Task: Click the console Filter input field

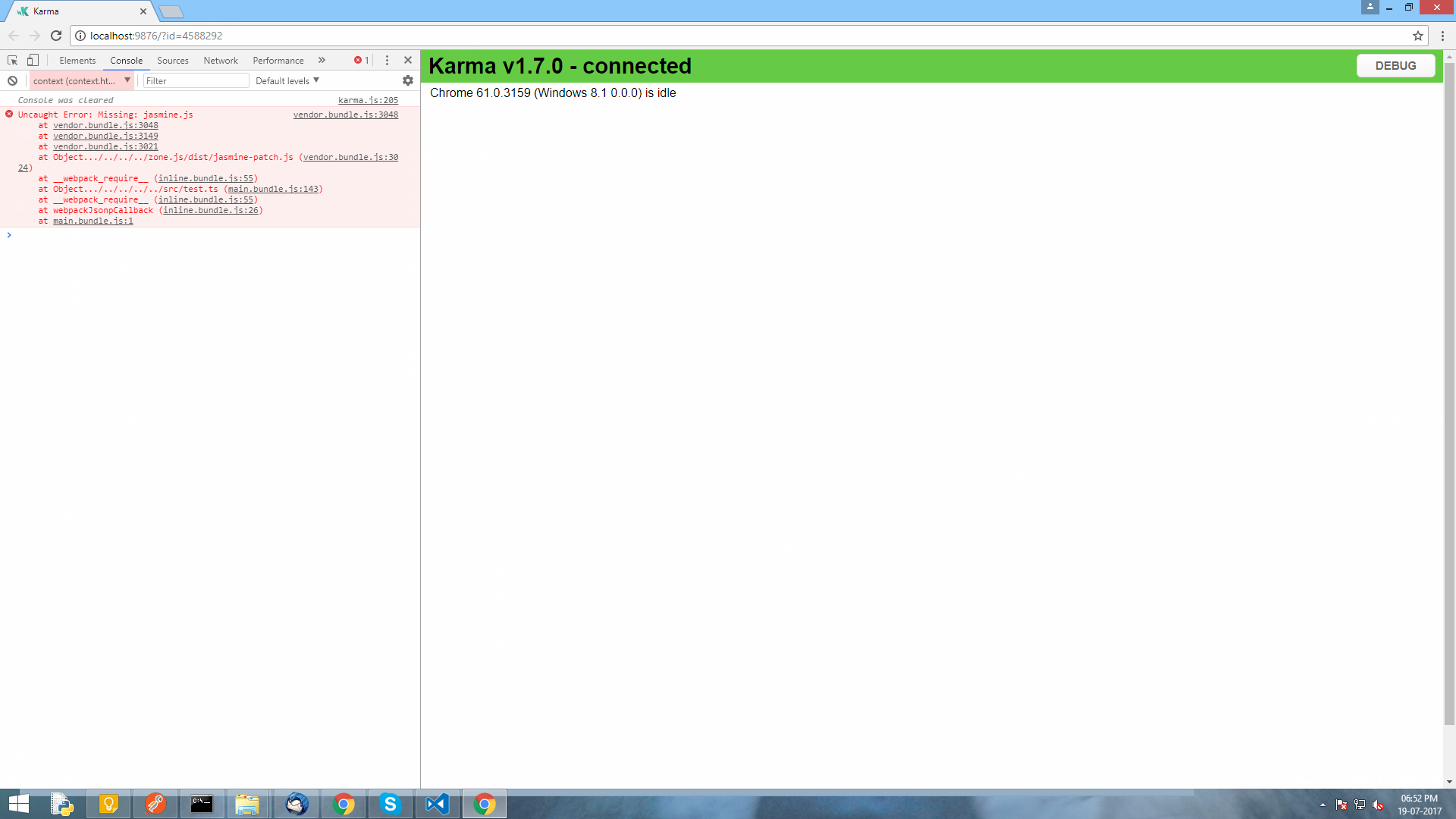Action: (196, 80)
